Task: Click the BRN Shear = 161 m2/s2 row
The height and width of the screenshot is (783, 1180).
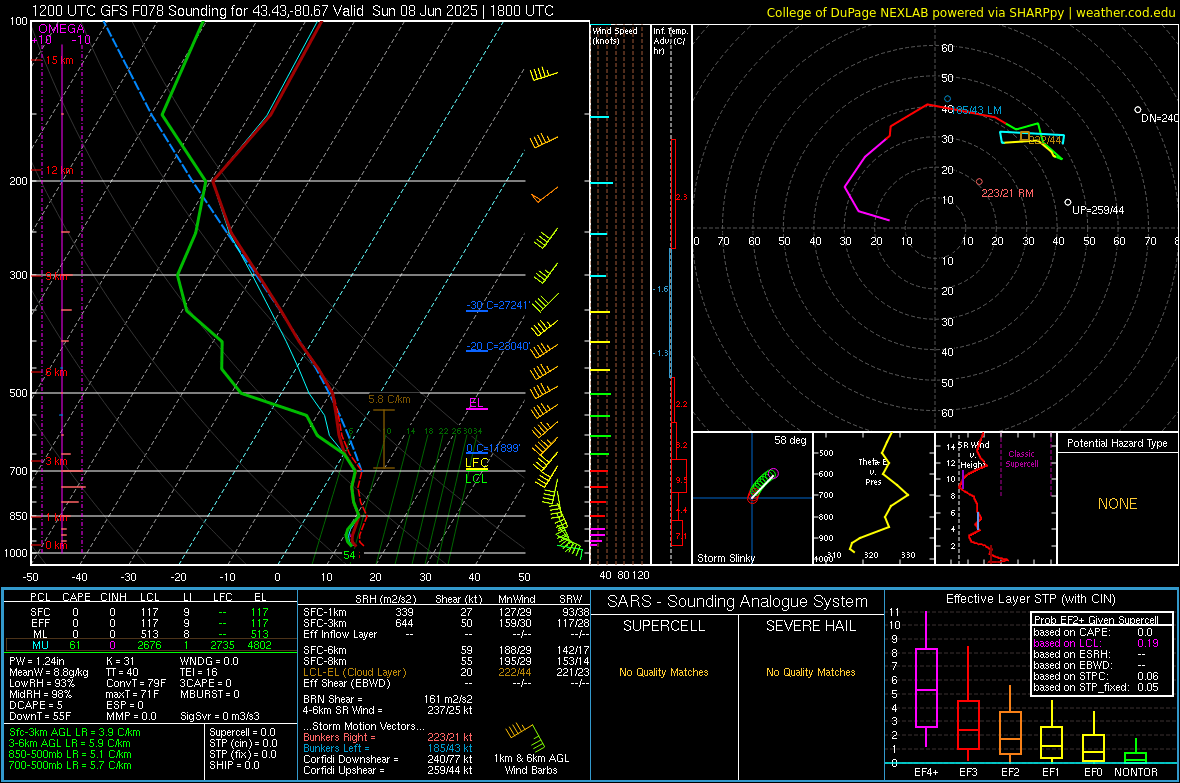Action: point(388,699)
